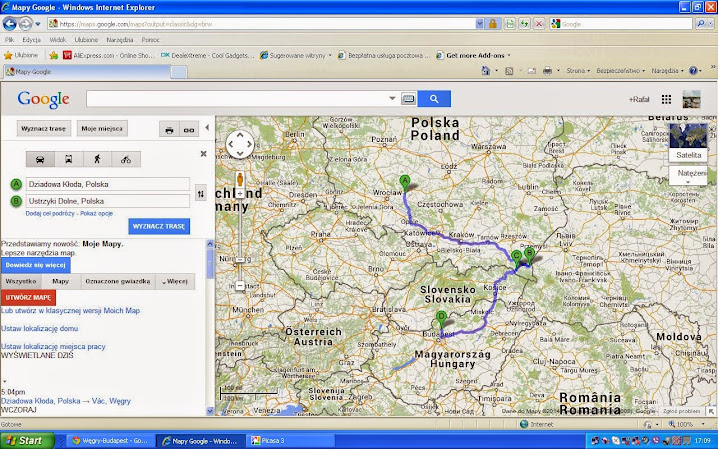
Task: Select the public transit mode icon
Action: pos(69,159)
